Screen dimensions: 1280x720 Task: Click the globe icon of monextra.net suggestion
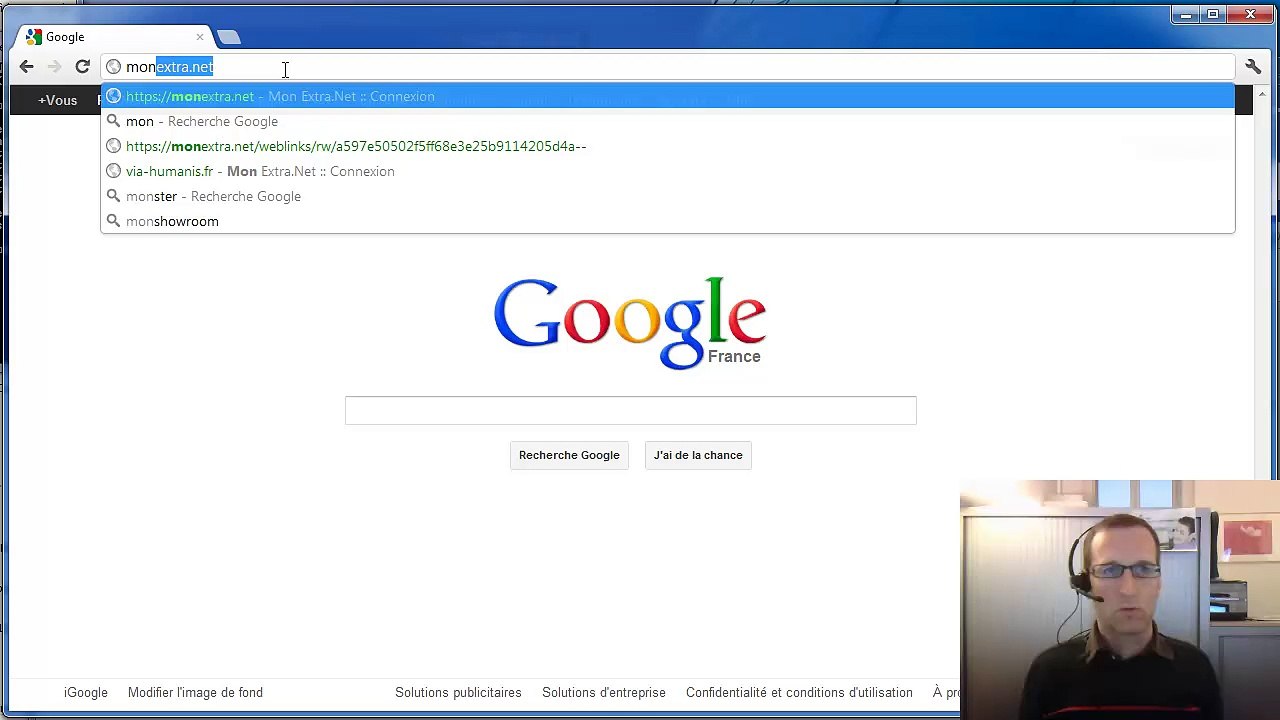pyautogui.click(x=113, y=96)
